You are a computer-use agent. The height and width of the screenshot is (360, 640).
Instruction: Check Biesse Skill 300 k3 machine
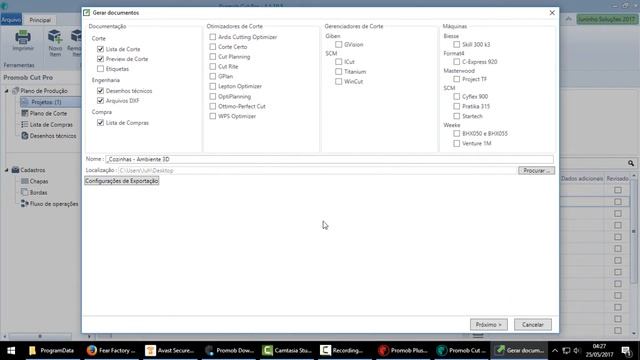point(457,44)
